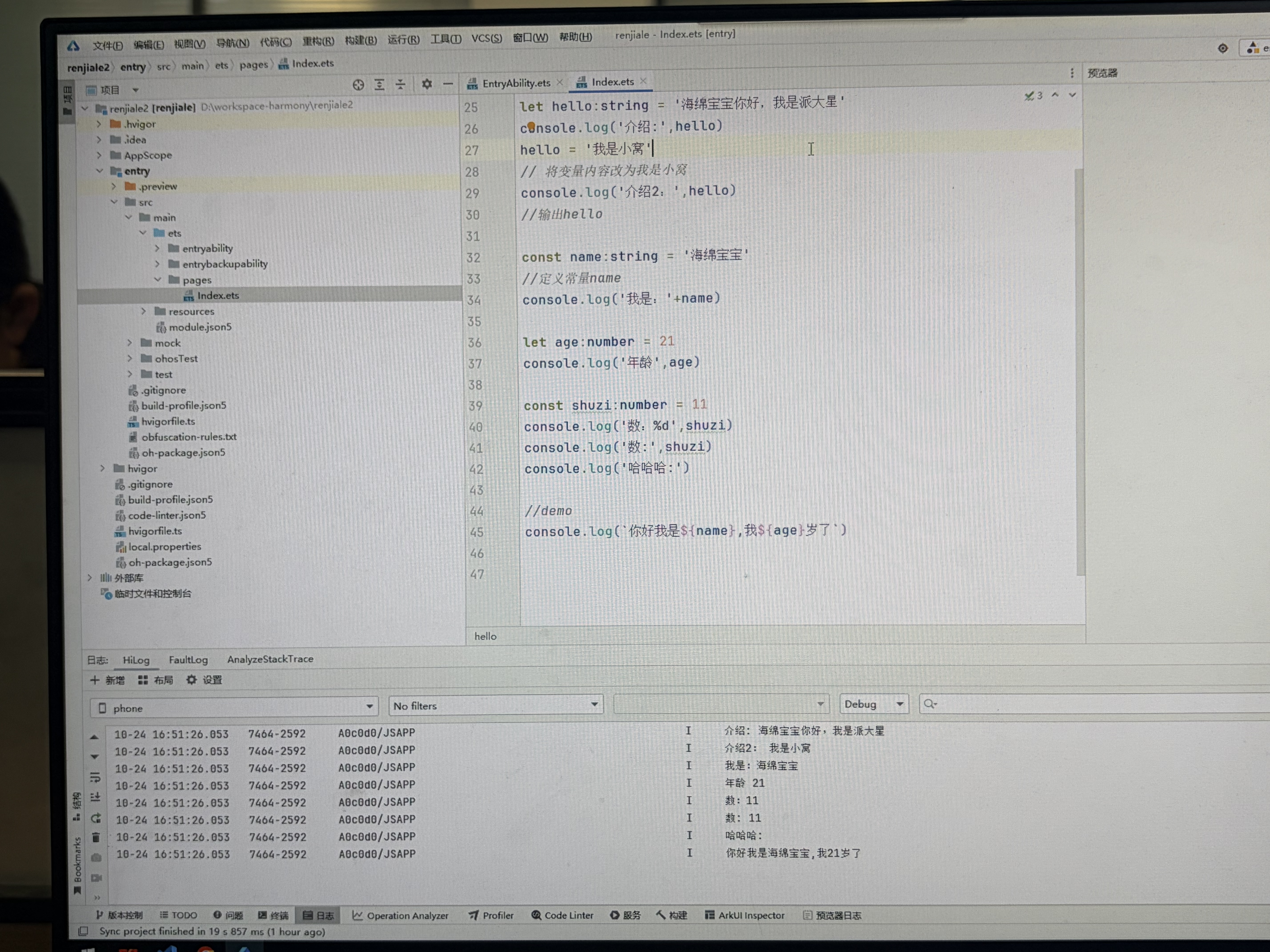This screenshot has height=952, width=1270.
Task: Open the 构建(B) menu
Action: tap(361, 40)
